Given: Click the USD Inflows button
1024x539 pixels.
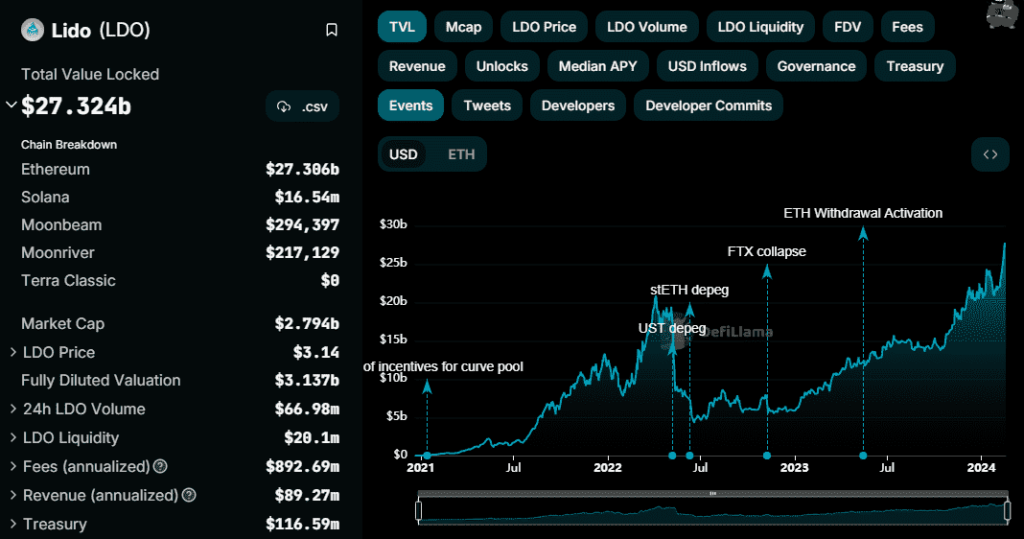Looking at the screenshot, I should tap(707, 66).
